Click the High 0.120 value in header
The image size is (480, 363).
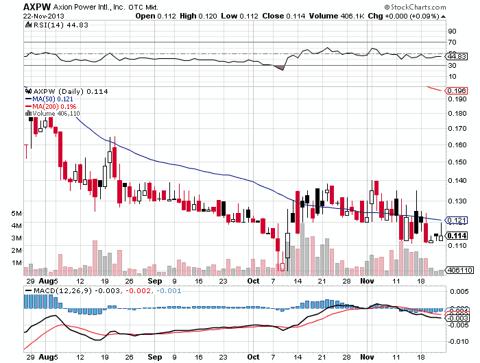[x=199, y=16]
